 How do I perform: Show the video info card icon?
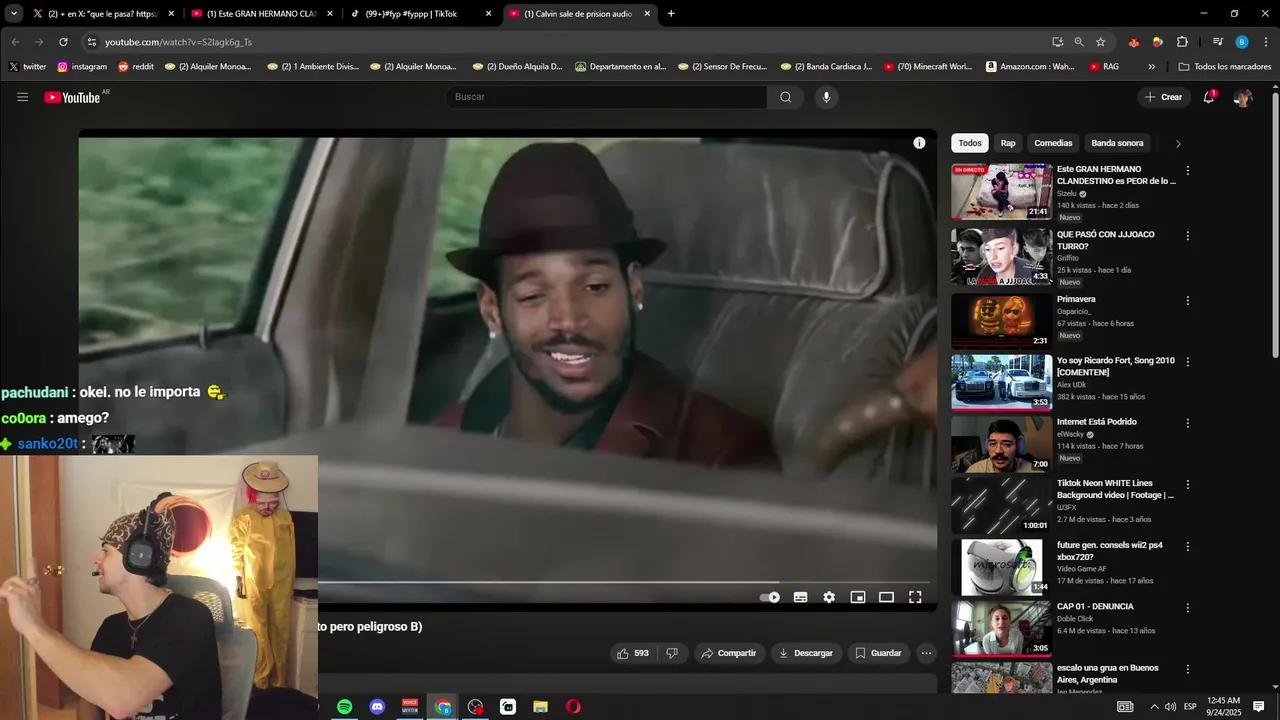pyautogui.click(x=919, y=143)
